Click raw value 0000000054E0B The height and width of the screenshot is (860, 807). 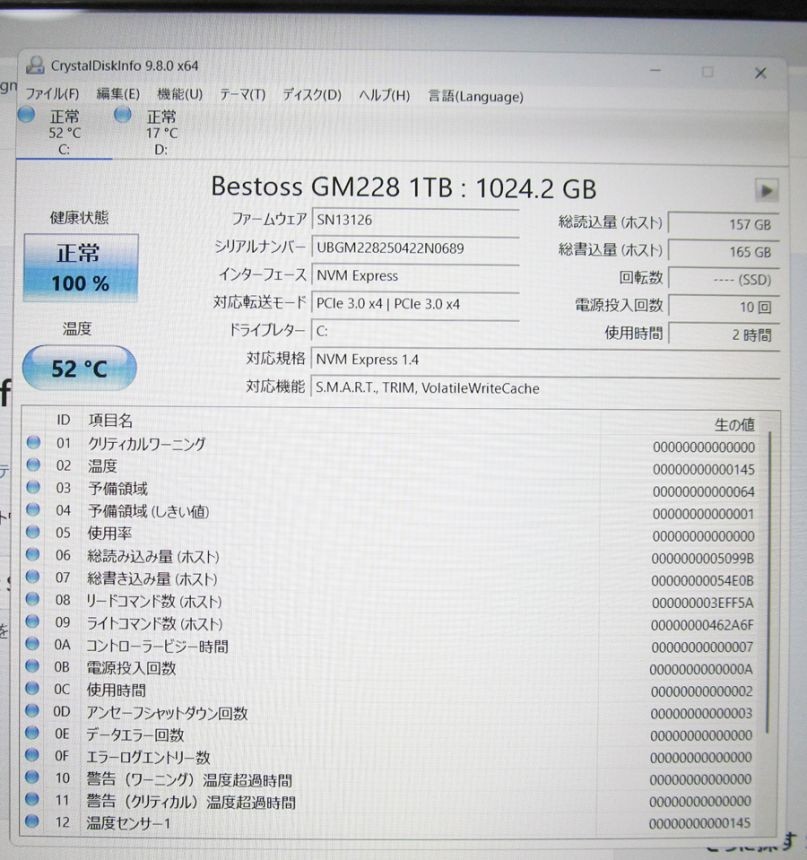tap(702, 581)
